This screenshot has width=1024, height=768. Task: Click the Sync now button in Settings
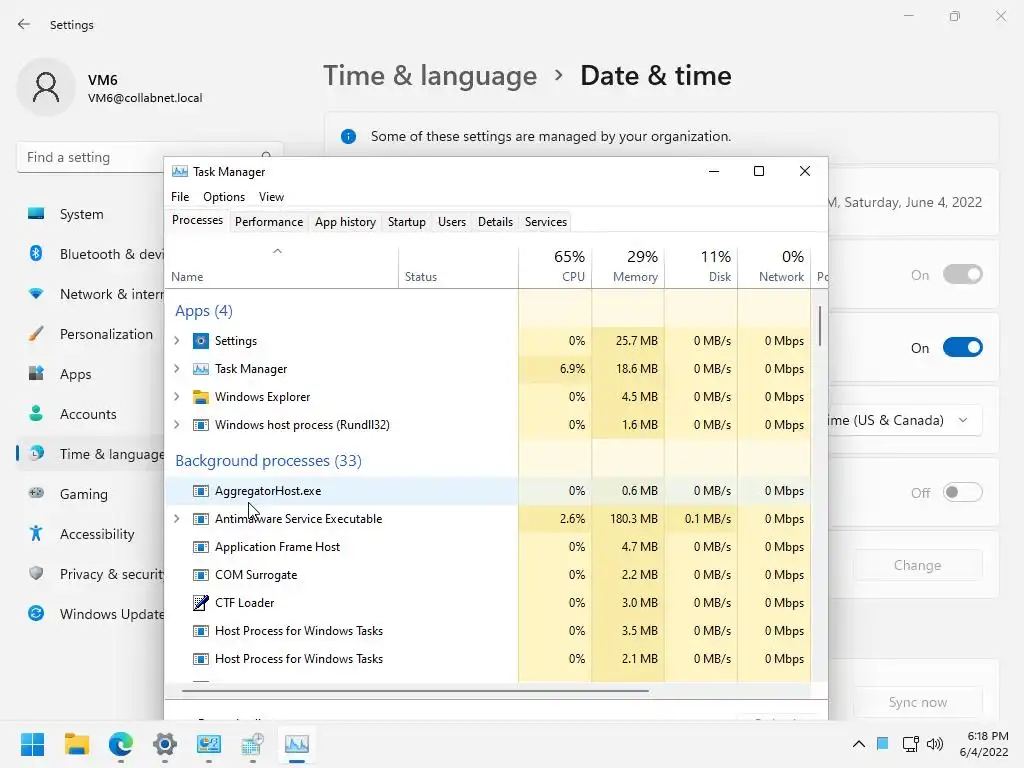click(918, 703)
